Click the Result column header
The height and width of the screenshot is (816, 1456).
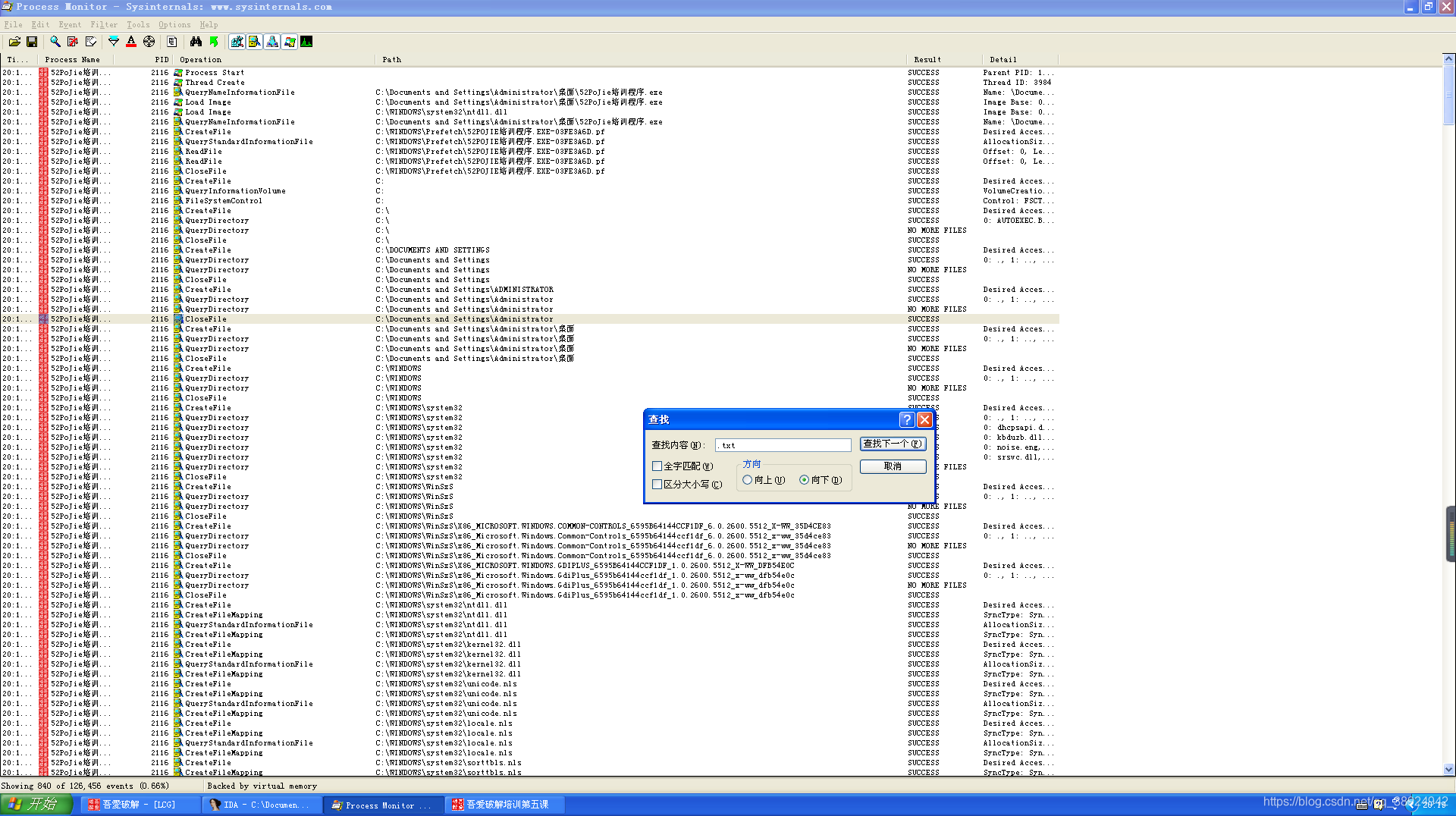pos(944,59)
